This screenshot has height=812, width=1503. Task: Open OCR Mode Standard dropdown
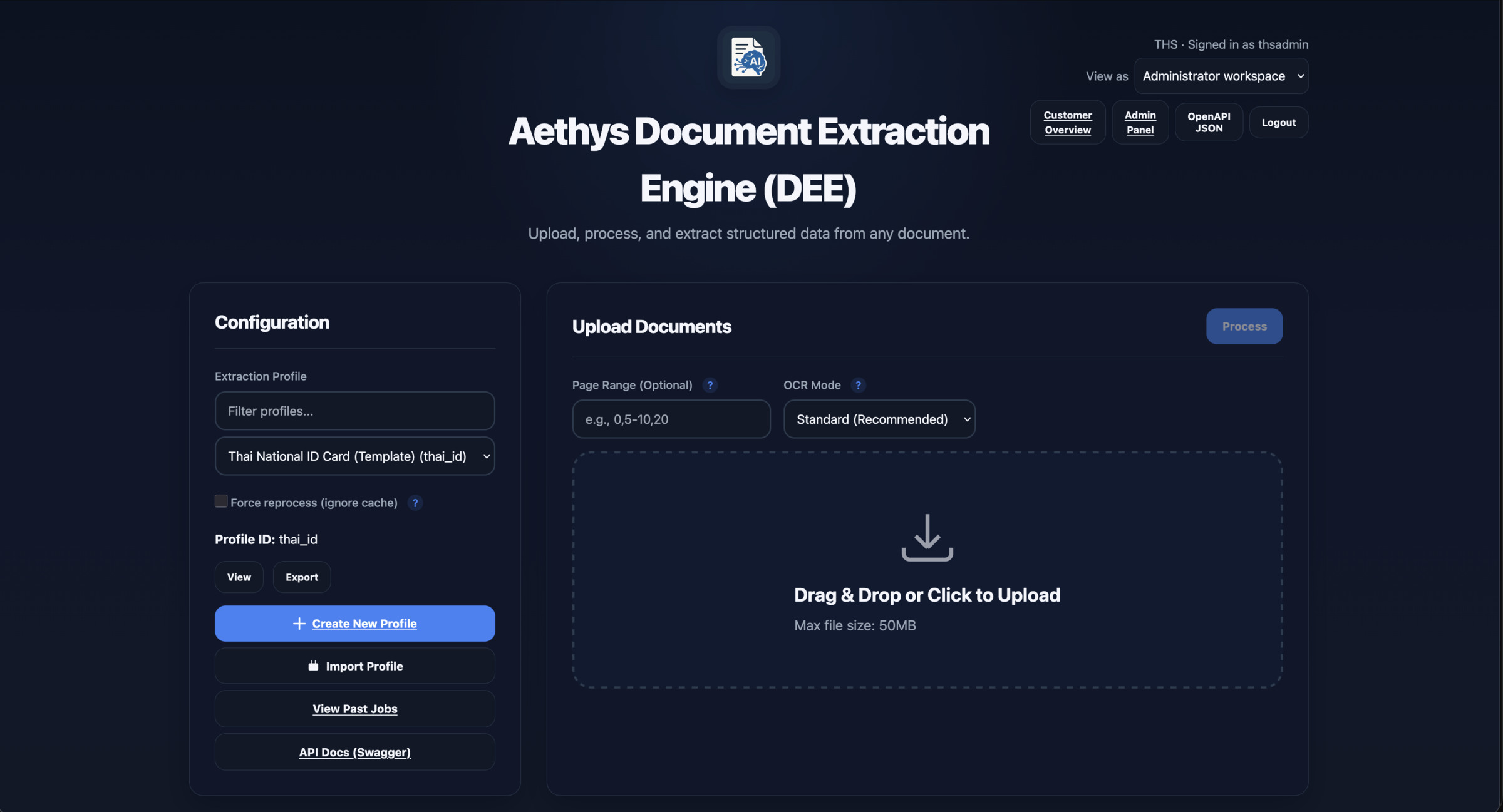[x=879, y=419]
